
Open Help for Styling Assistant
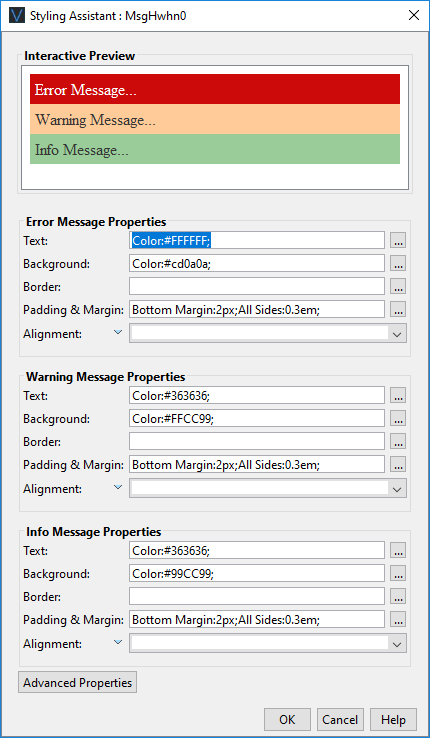click(x=393, y=720)
